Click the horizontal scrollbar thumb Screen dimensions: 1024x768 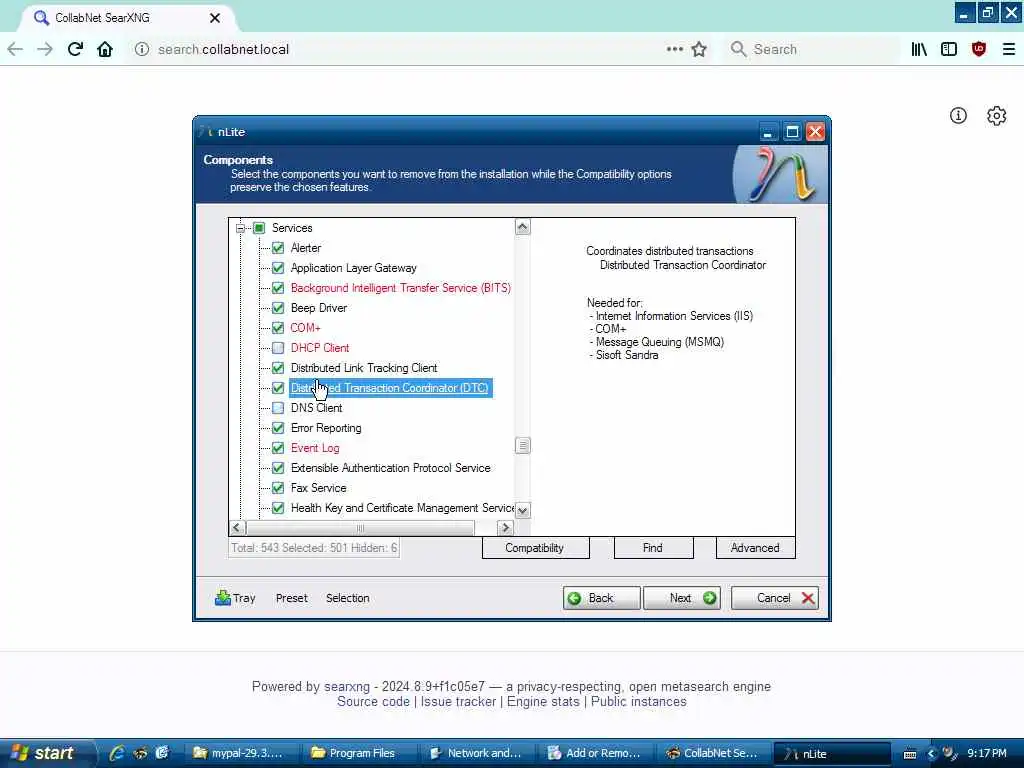[x=360, y=527]
